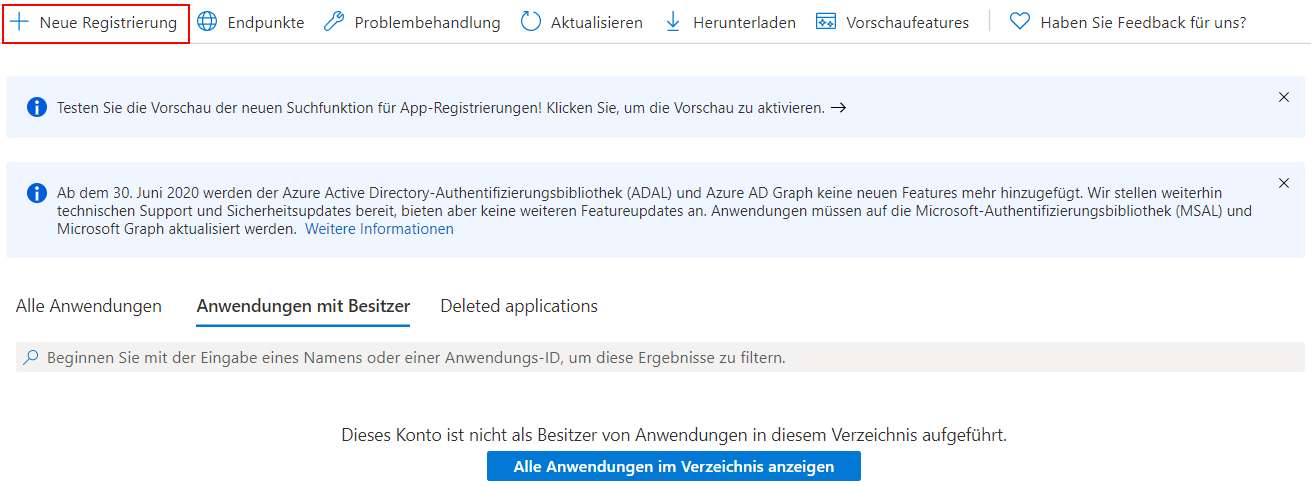Click the heart feedback icon
Screen dimensions: 1312x486
pos(1019,22)
